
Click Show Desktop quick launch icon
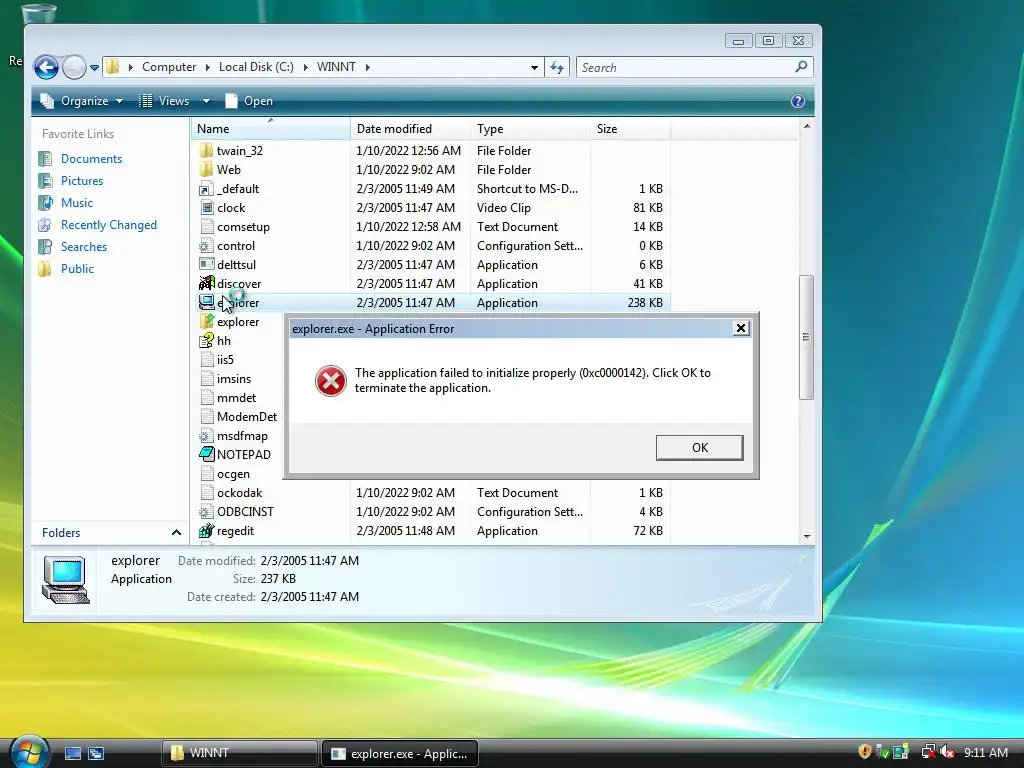click(72, 754)
